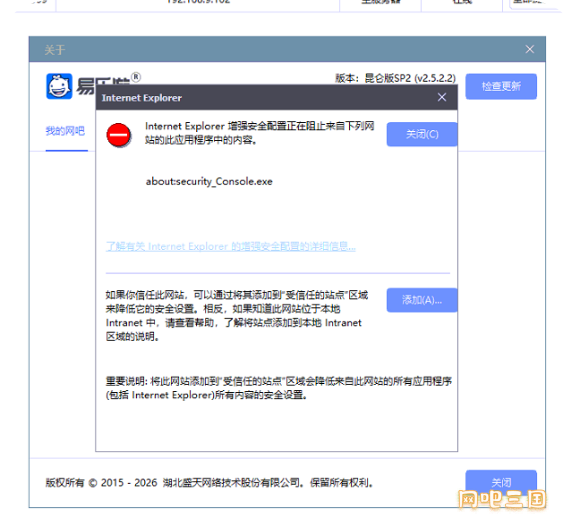Close the 关于 about window with X

pyautogui.click(x=530, y=49)
